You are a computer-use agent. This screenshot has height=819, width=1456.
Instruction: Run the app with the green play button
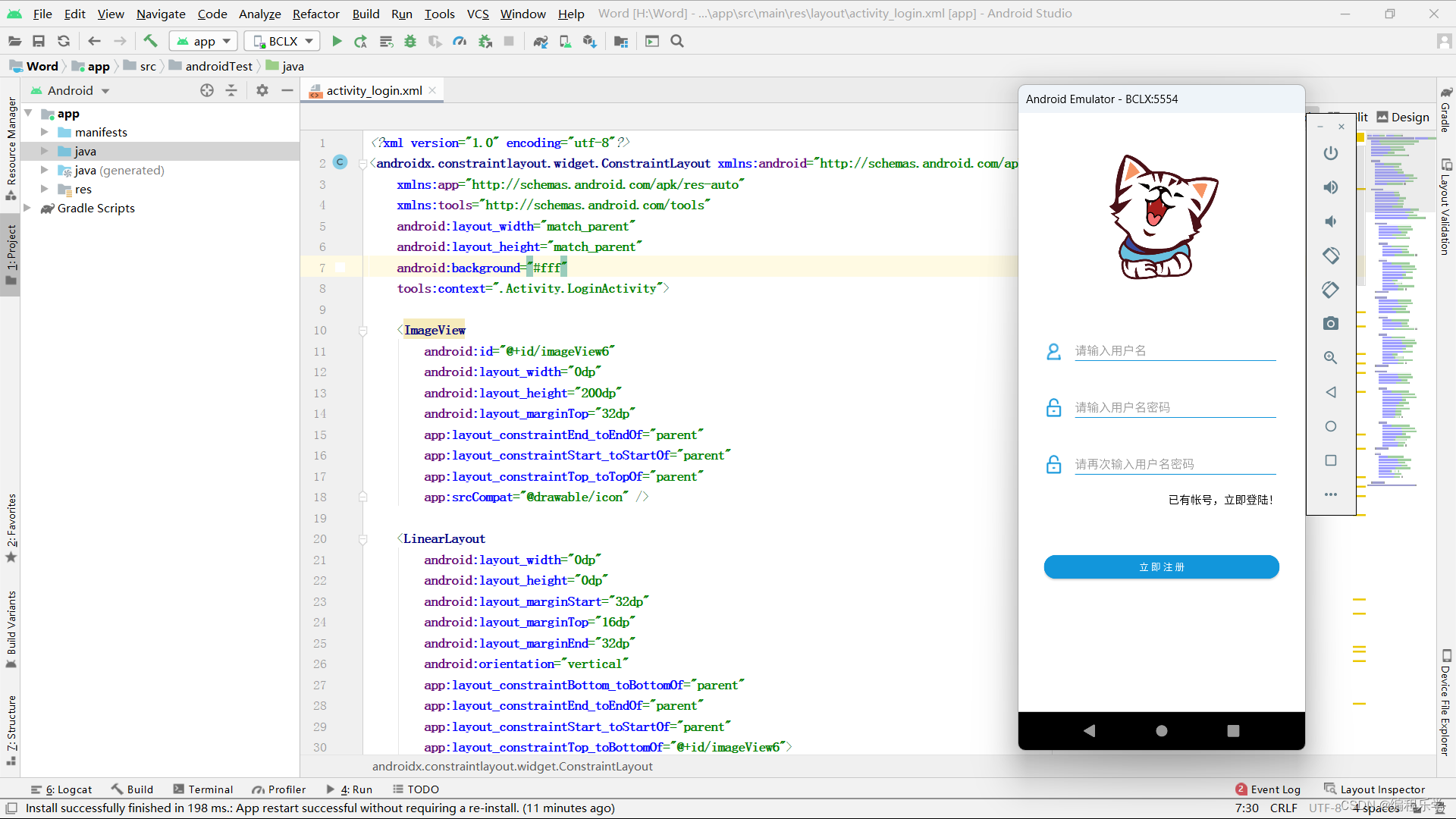(x=337, y=41)
